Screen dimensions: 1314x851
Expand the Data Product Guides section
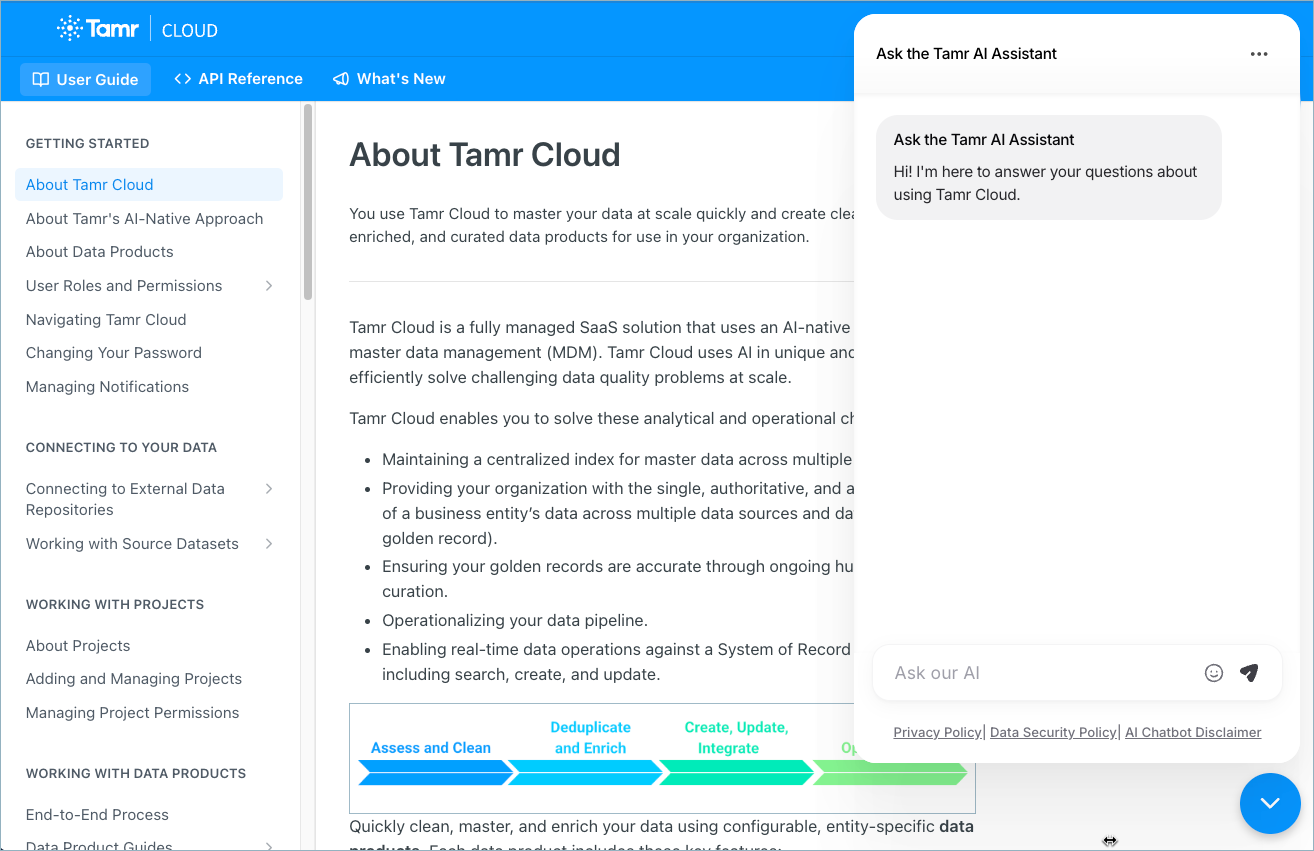[269, 846]
